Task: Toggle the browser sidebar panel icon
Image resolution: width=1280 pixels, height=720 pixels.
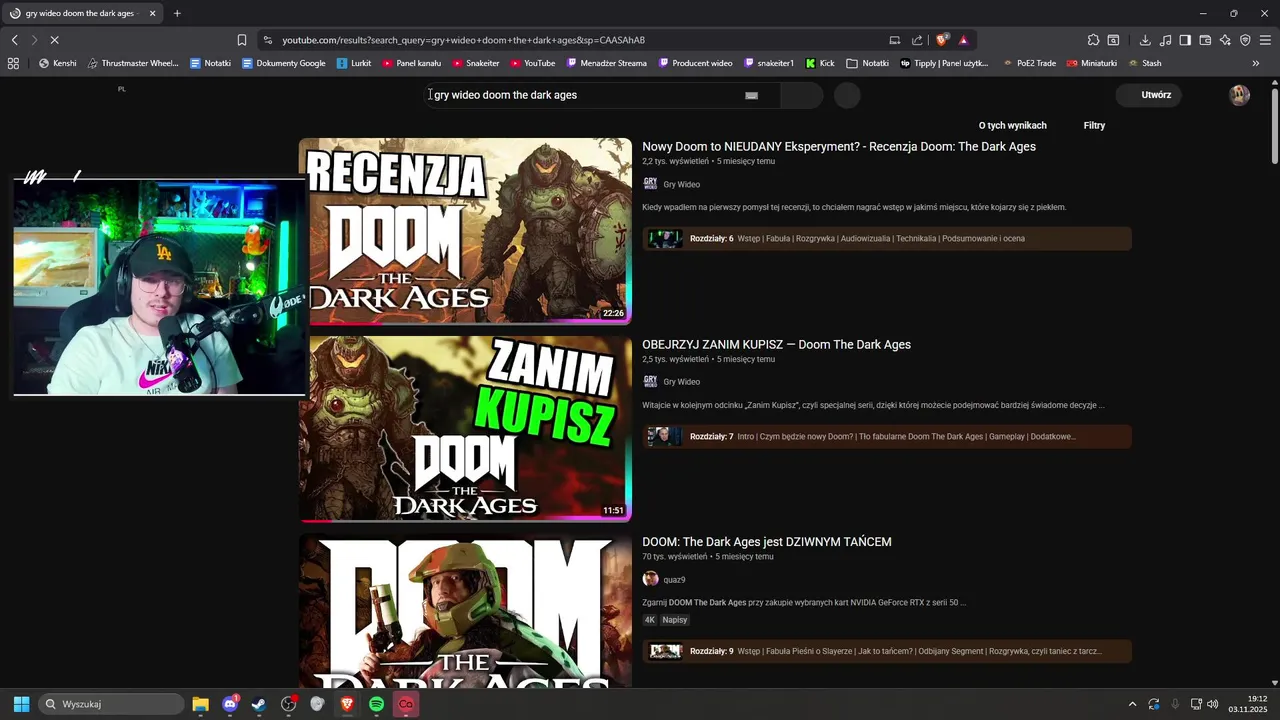Action: tap(1185, 40)
